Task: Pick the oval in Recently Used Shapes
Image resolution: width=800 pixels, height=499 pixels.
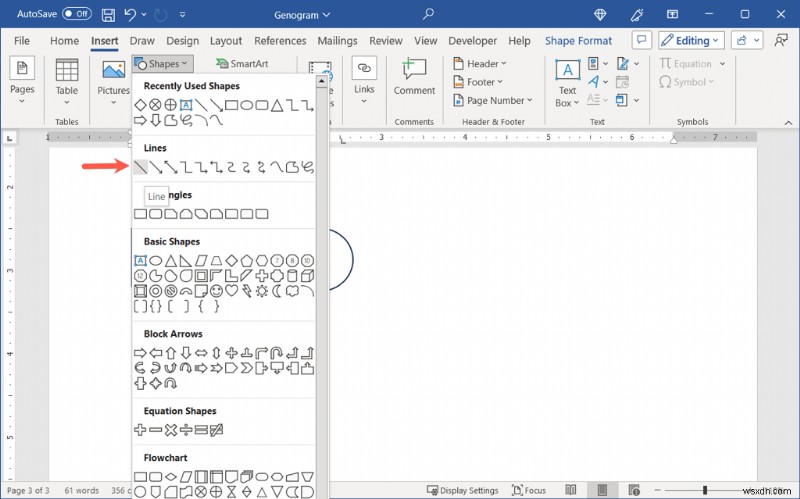Action: click(x=247, y=105)
